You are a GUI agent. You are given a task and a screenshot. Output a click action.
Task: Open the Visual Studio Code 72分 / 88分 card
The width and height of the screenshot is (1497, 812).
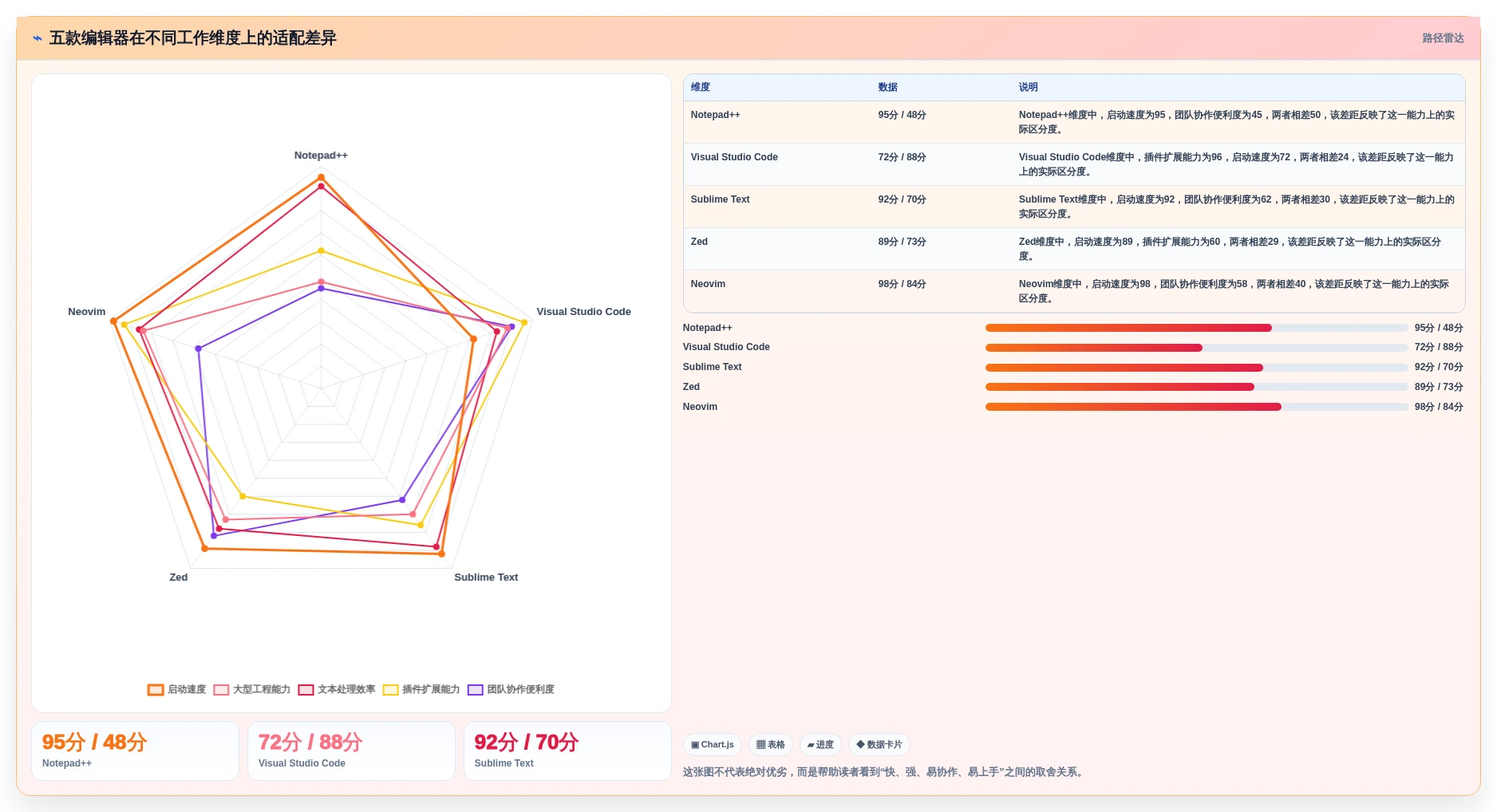click(x=351, y=751)
